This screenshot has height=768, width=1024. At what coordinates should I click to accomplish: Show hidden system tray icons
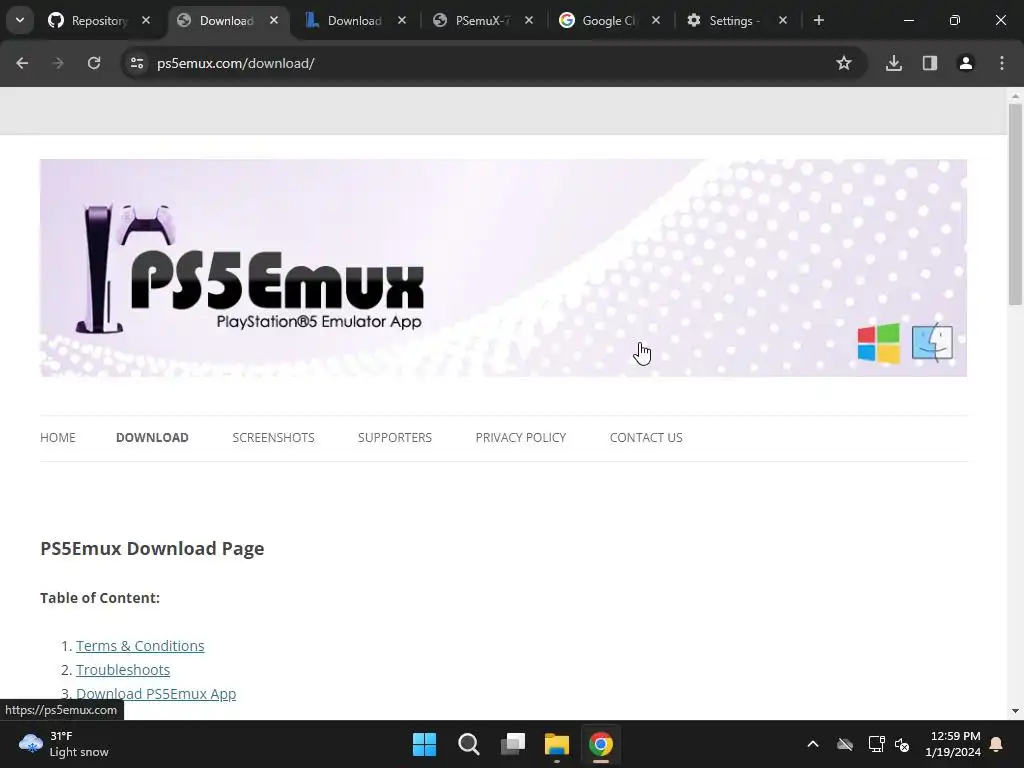(813, 744)
